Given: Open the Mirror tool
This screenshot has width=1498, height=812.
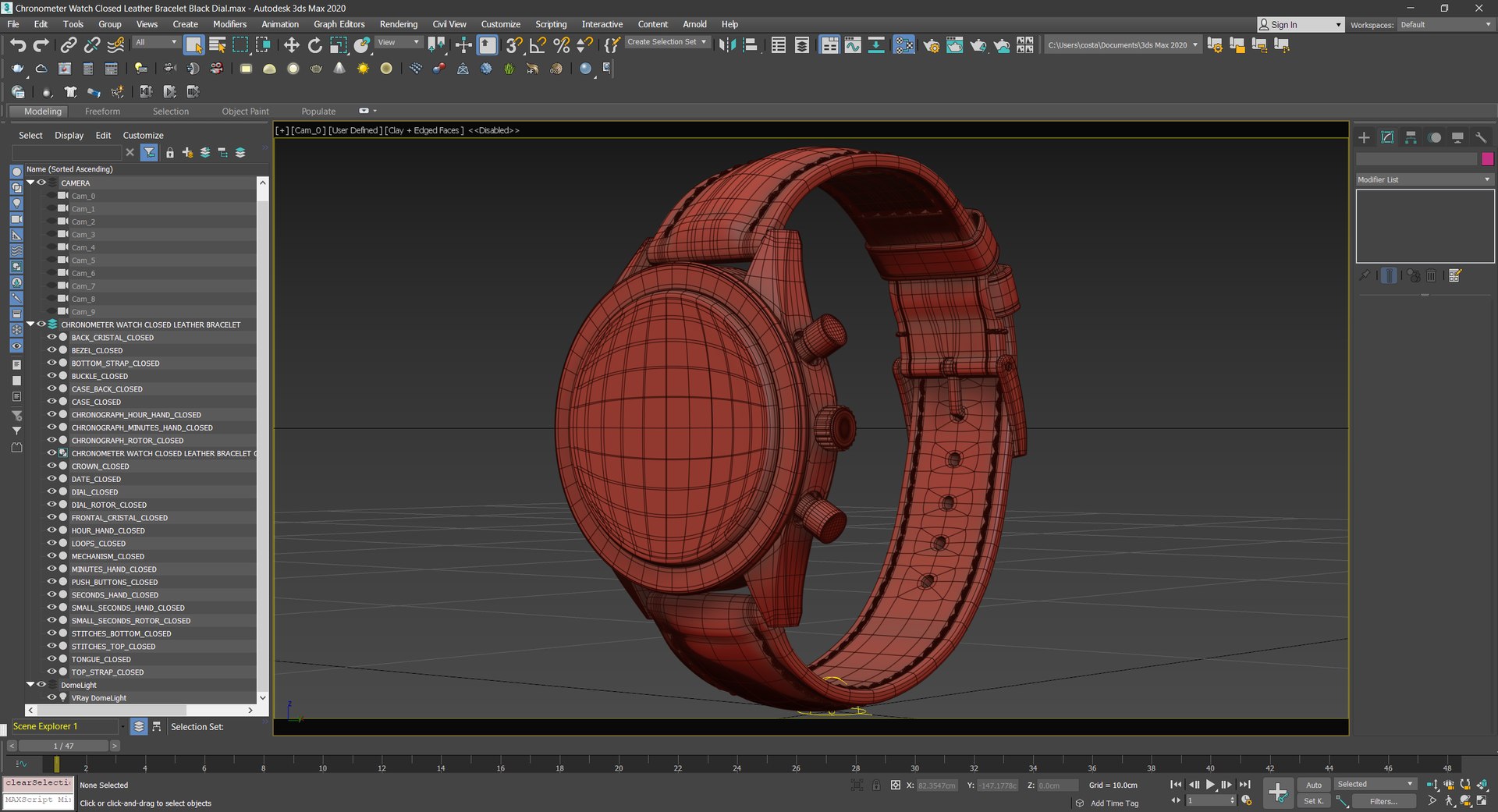Looking at the screenshot, I should coord(726,45).
